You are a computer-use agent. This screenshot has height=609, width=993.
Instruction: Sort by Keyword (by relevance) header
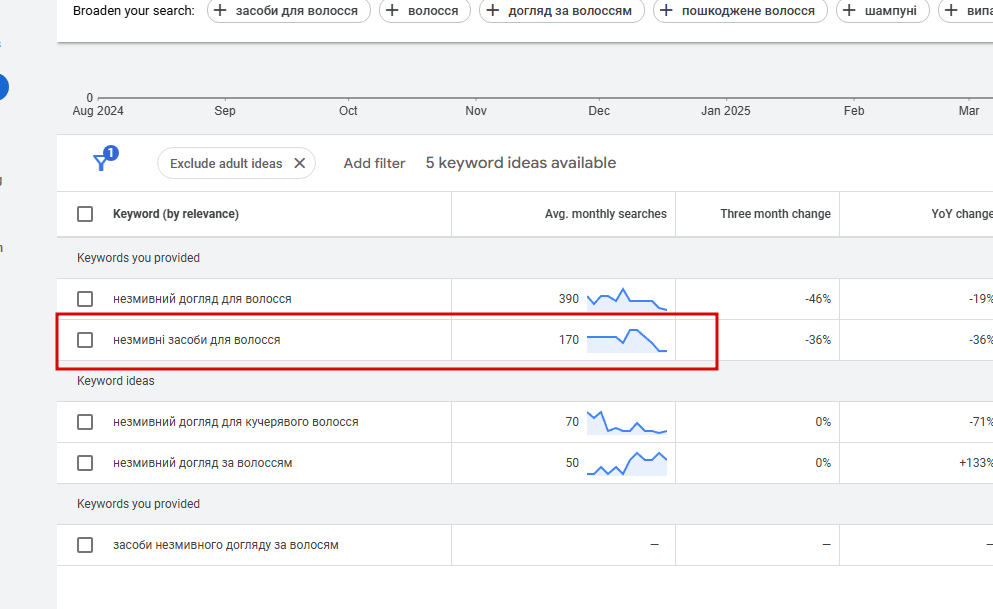coord(175,214)
